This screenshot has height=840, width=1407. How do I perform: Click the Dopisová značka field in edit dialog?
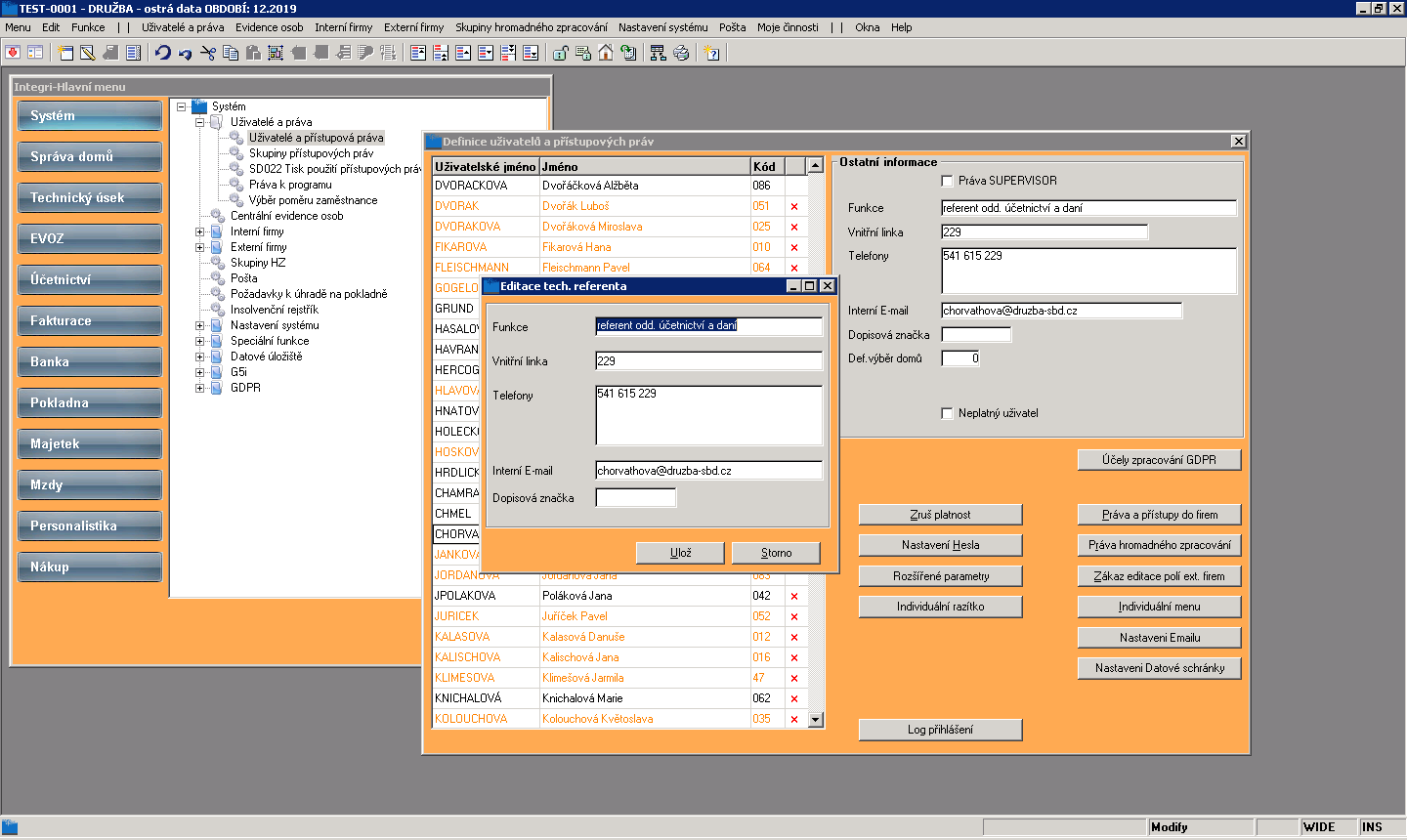tap(635, 498)
